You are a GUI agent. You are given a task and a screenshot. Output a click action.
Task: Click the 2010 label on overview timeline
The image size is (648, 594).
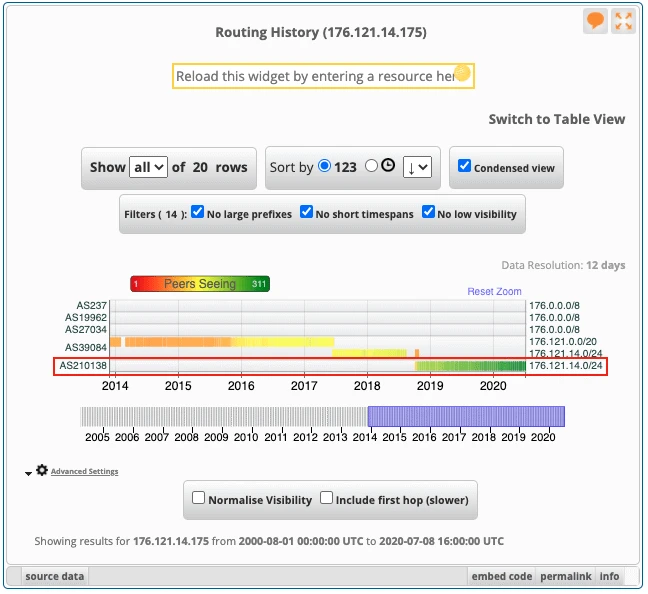pos(246,437)
